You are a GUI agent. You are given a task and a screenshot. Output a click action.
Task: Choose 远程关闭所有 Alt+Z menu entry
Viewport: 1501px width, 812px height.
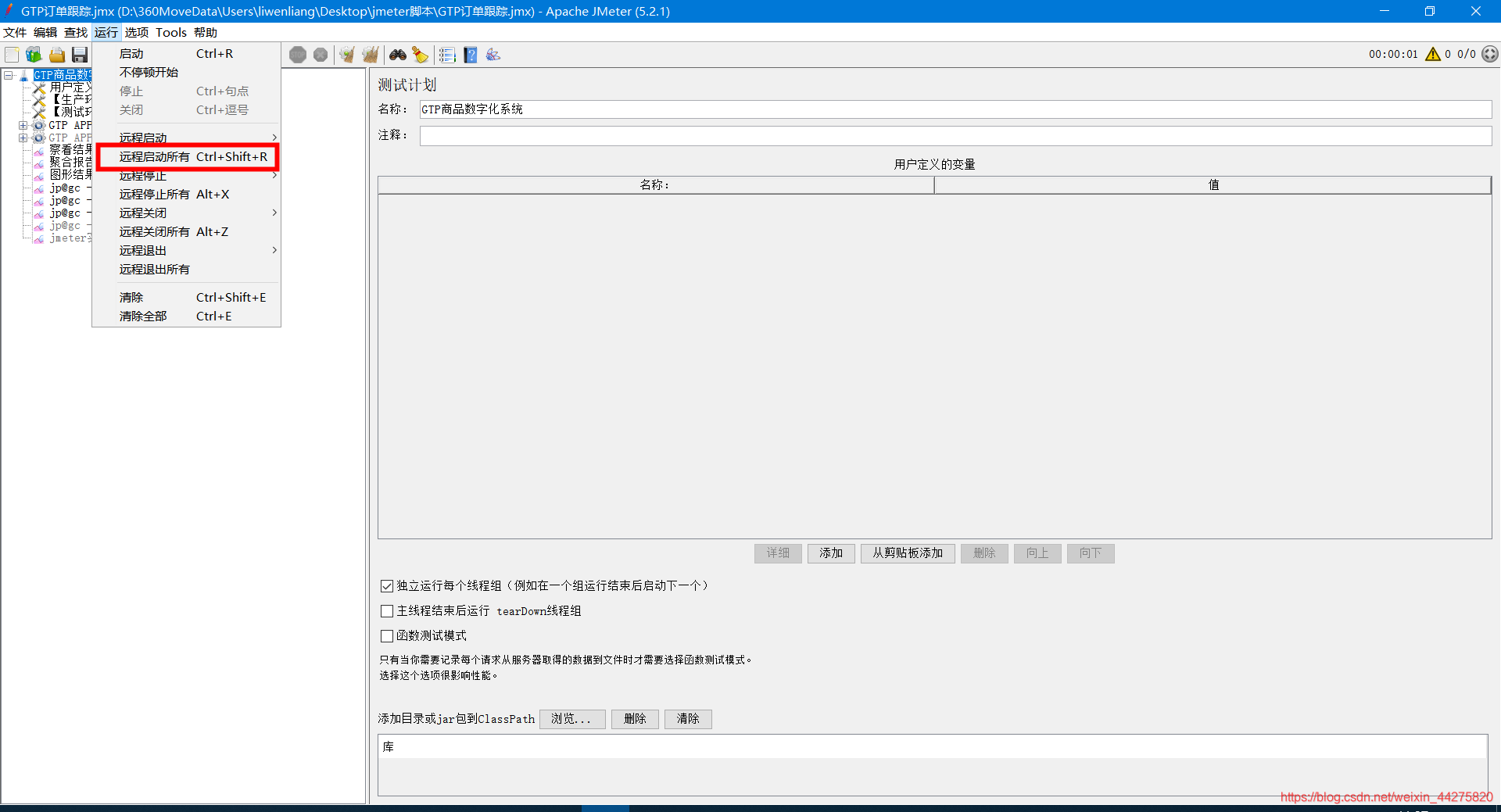pos(186,231)
